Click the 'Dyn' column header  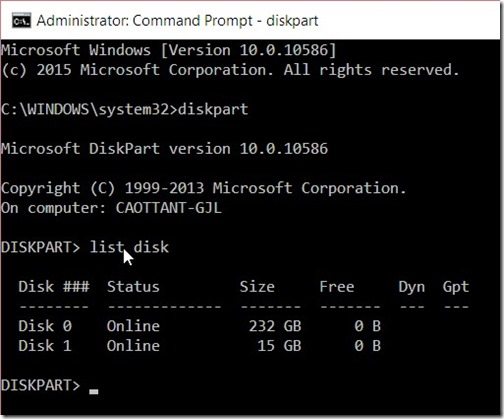(x=412, y=287)
